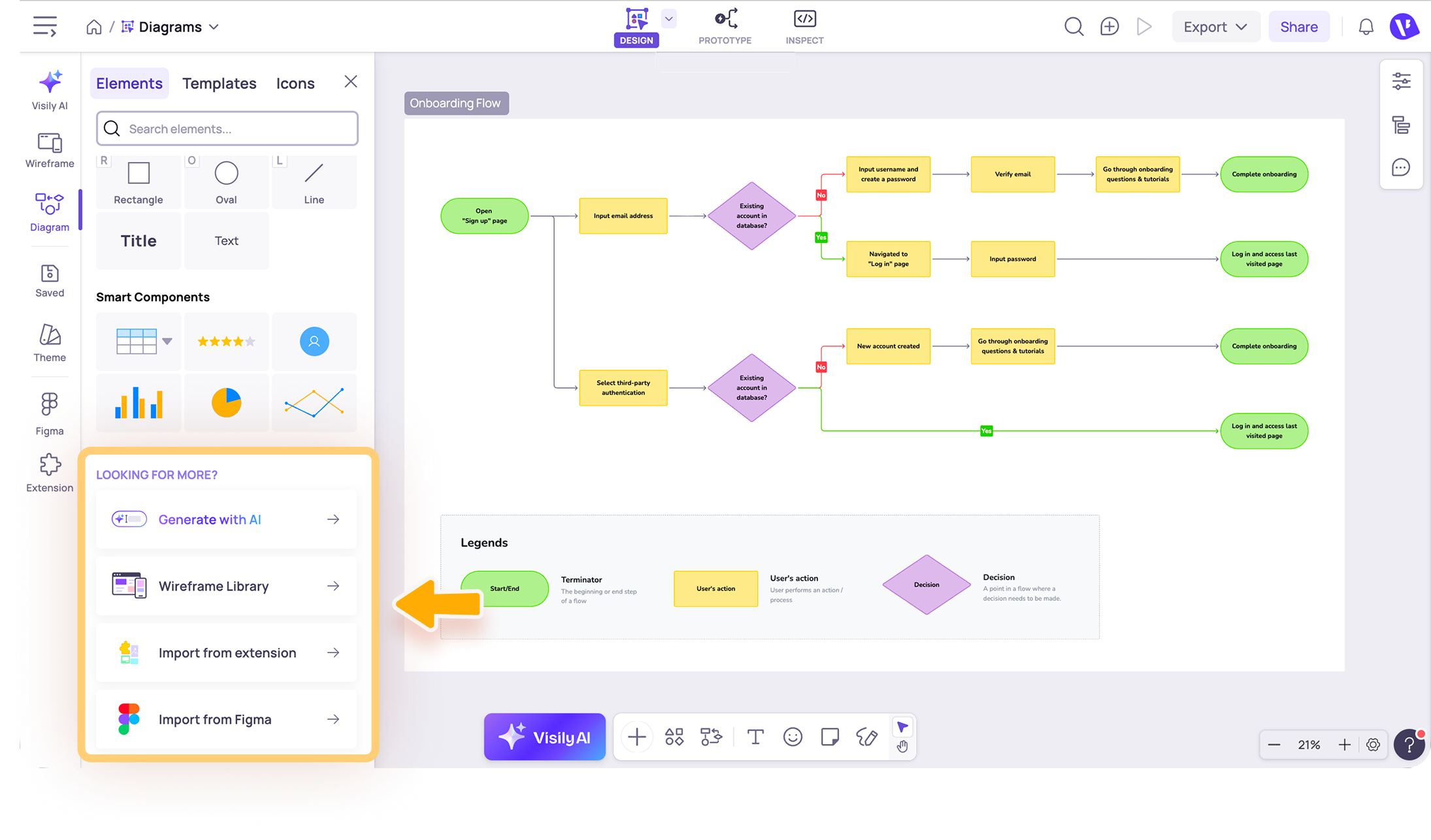Screen dimensions: 1431x840
Task: Open the diagram flow tool in toolbar
Action: pos(711,737)
